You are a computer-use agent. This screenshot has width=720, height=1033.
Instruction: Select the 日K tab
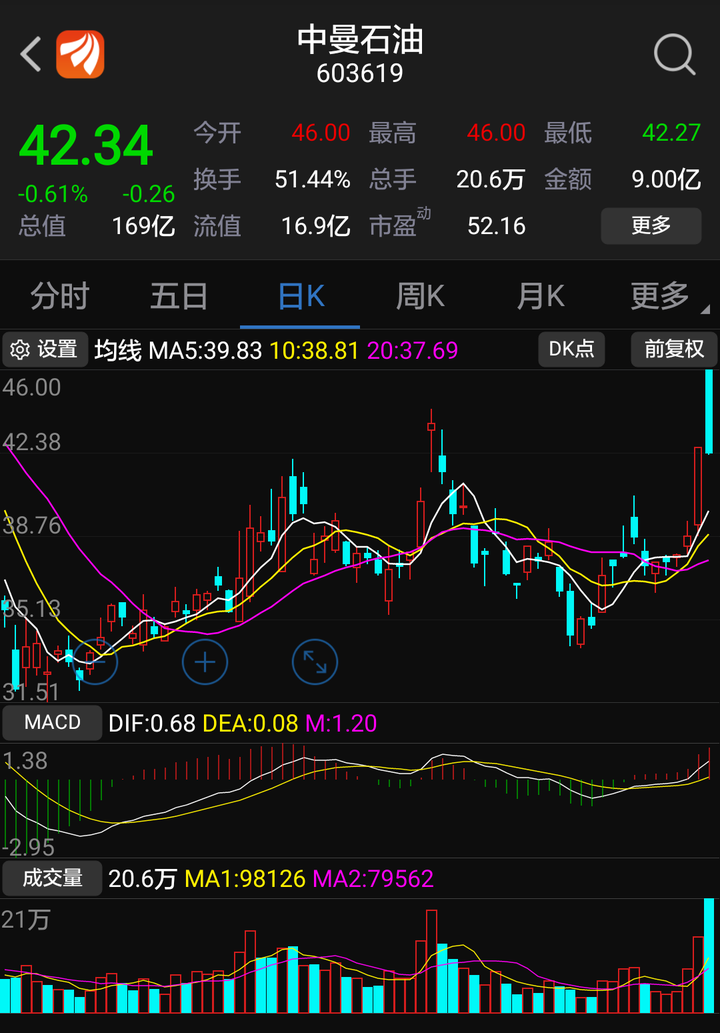click(x=300, y=296)
